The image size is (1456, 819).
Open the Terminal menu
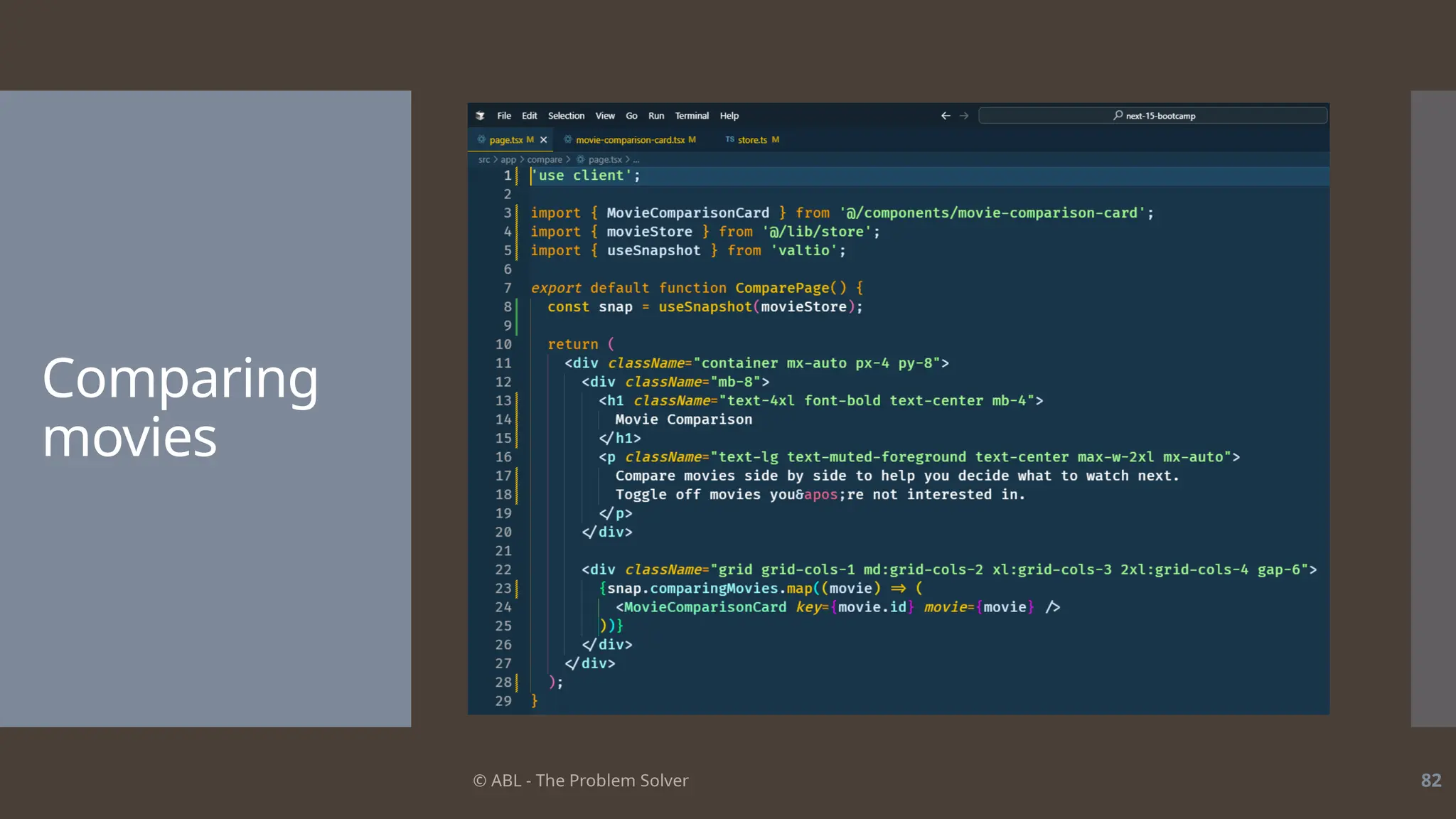coord(692,116)
